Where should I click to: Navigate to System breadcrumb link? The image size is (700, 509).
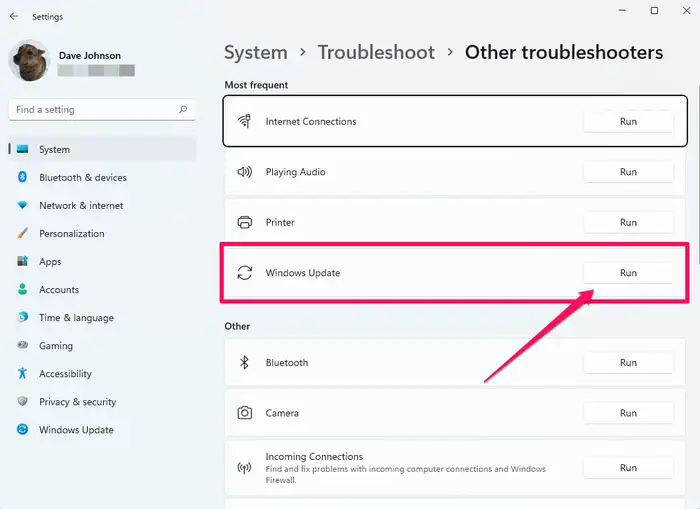click(x=255, y=52)
